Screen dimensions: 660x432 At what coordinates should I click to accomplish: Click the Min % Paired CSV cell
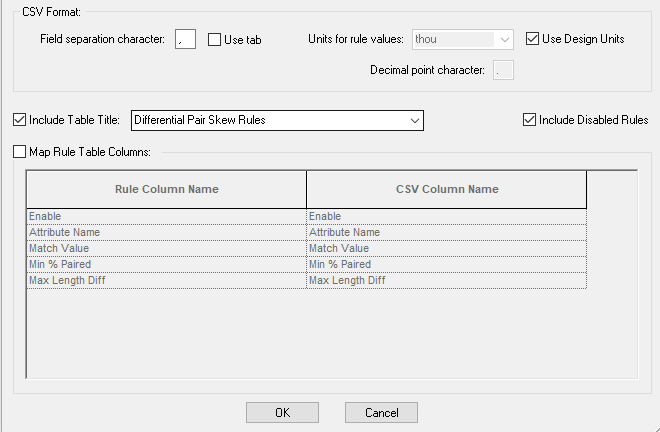click(x=446, y=265)
